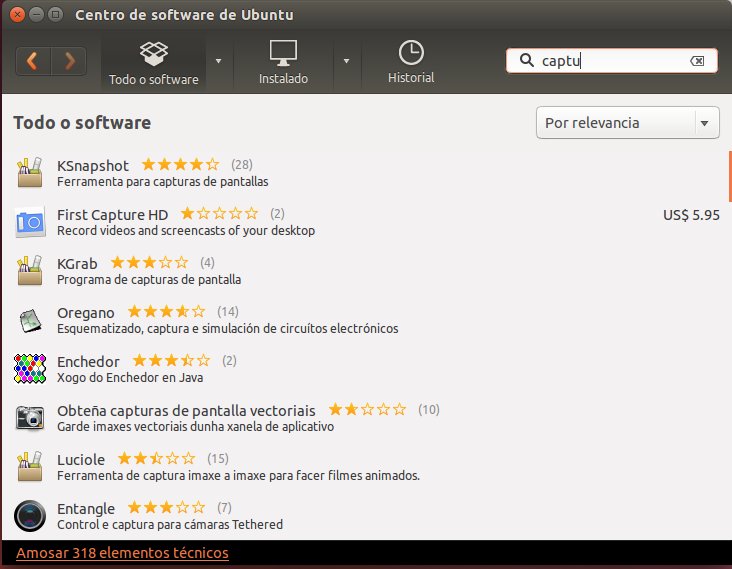732x569 pixels.
Task: Click Oregano's star rating
Action: coord(166,311)
